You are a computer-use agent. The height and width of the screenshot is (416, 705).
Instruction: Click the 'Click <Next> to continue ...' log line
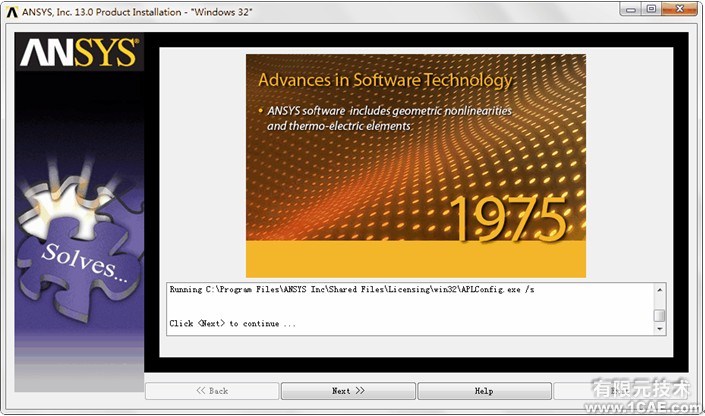[232, 323]
